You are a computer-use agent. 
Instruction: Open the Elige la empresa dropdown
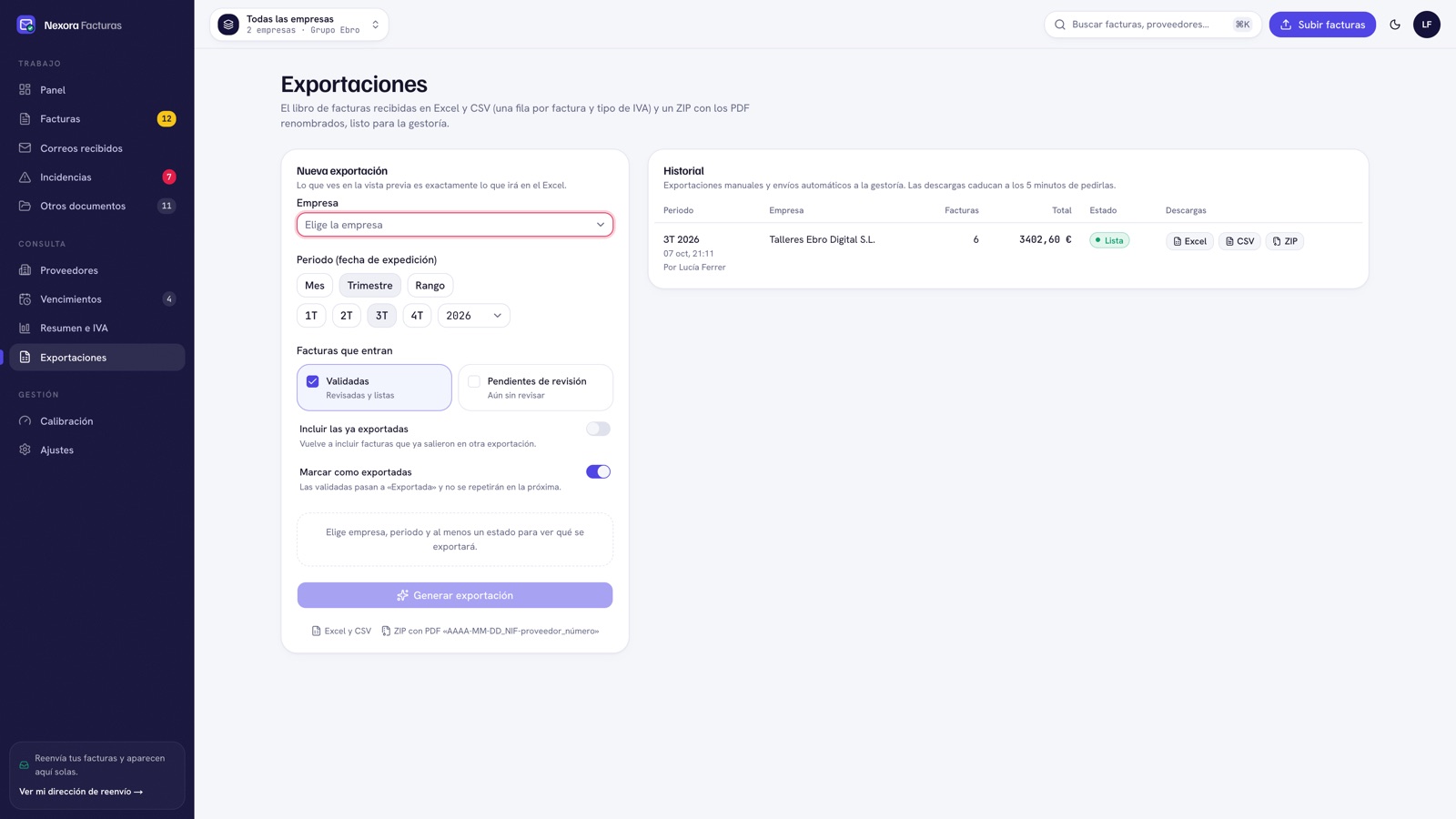(455, 225)
